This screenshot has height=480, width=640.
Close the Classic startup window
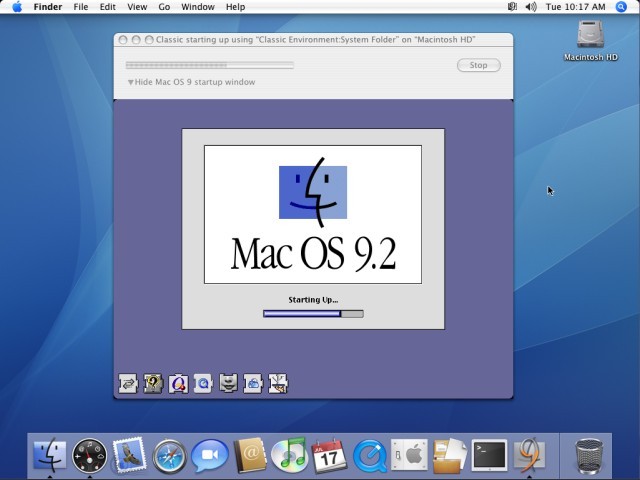[x=123, y=40]
